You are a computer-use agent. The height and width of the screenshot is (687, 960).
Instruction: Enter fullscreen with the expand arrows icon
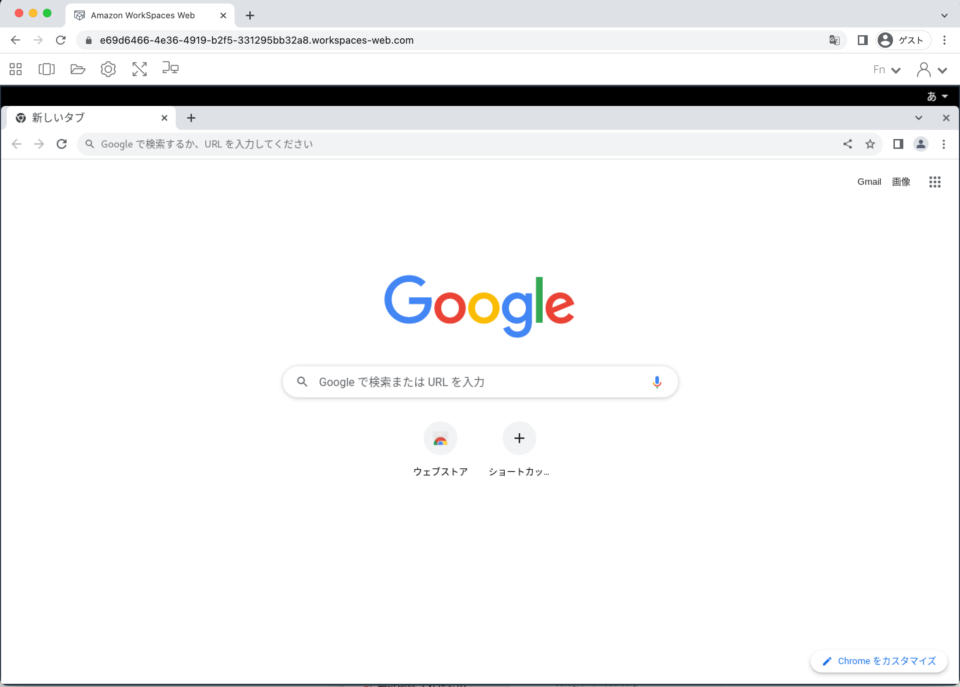pyautogui.click(x=140, y=69)
